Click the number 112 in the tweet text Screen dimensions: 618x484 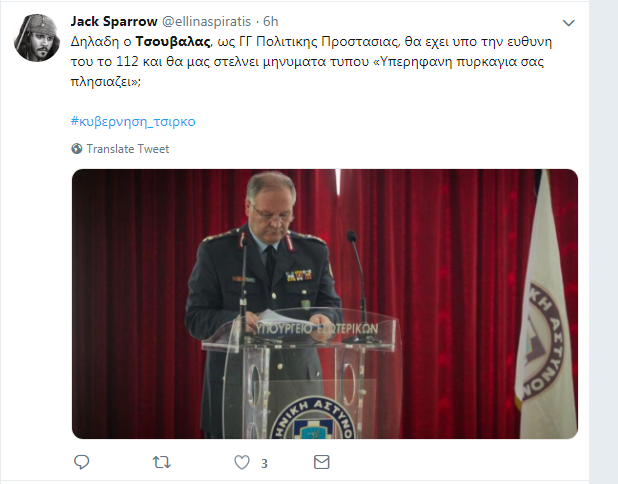coord(127,61)
